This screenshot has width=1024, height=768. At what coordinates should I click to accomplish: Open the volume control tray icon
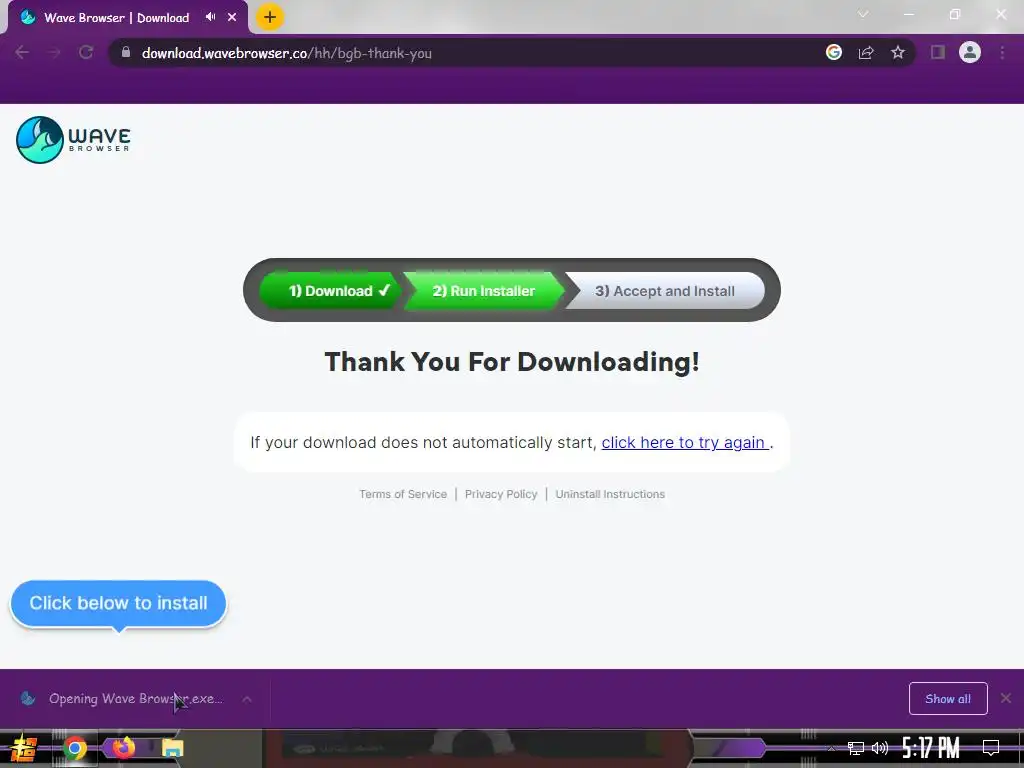click(x=880, y=748)
